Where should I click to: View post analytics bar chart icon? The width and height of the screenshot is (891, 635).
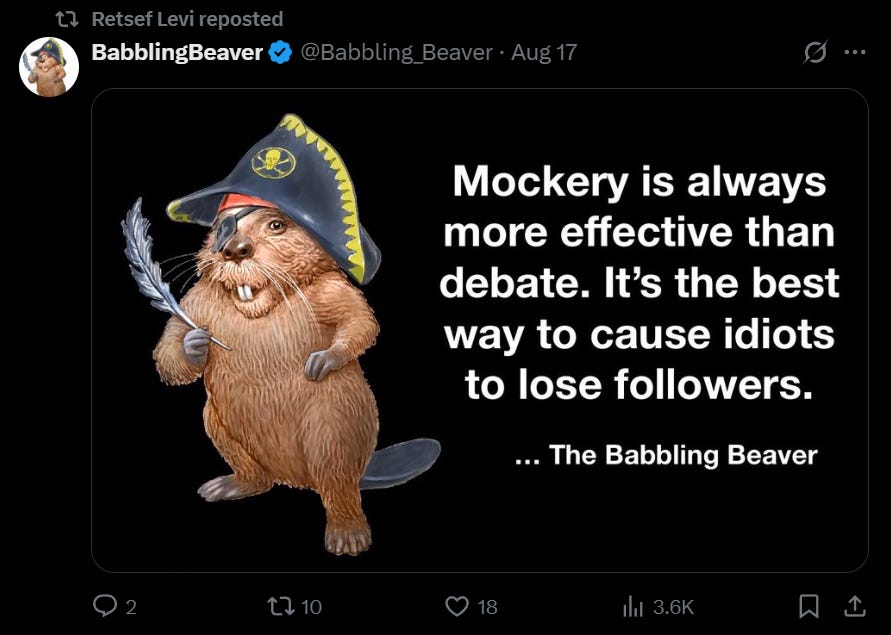coord(632,607)
